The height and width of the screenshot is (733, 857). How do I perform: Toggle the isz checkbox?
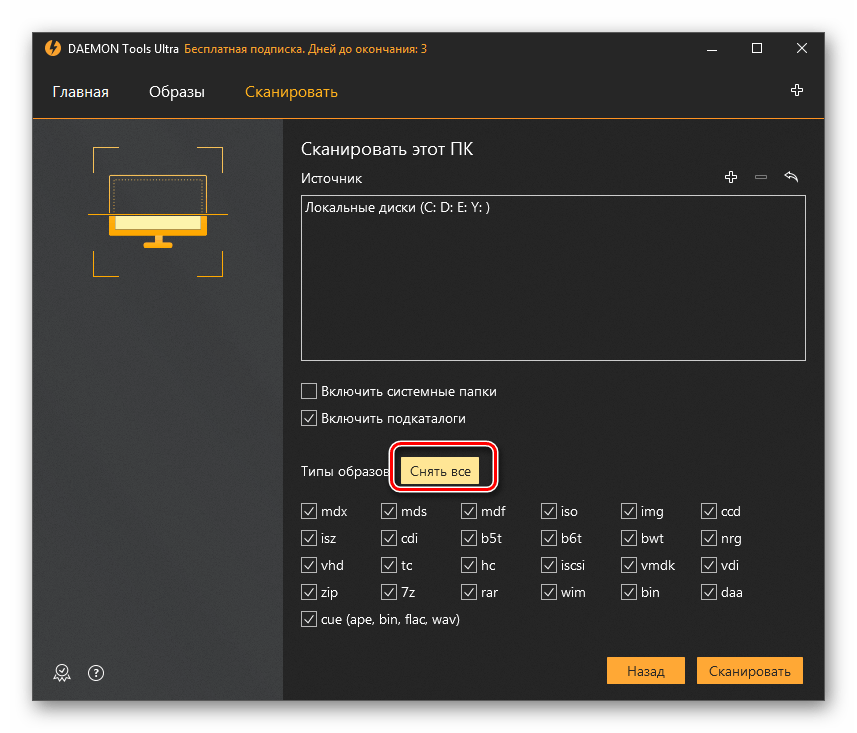point(309,538)
